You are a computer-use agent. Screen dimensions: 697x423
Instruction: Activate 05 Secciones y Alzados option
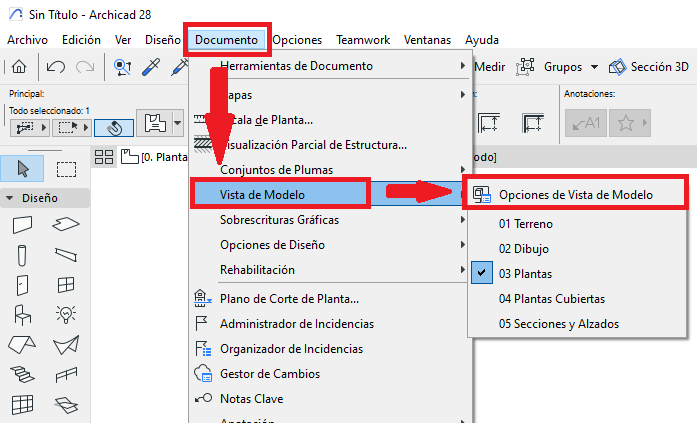point(559,323)
